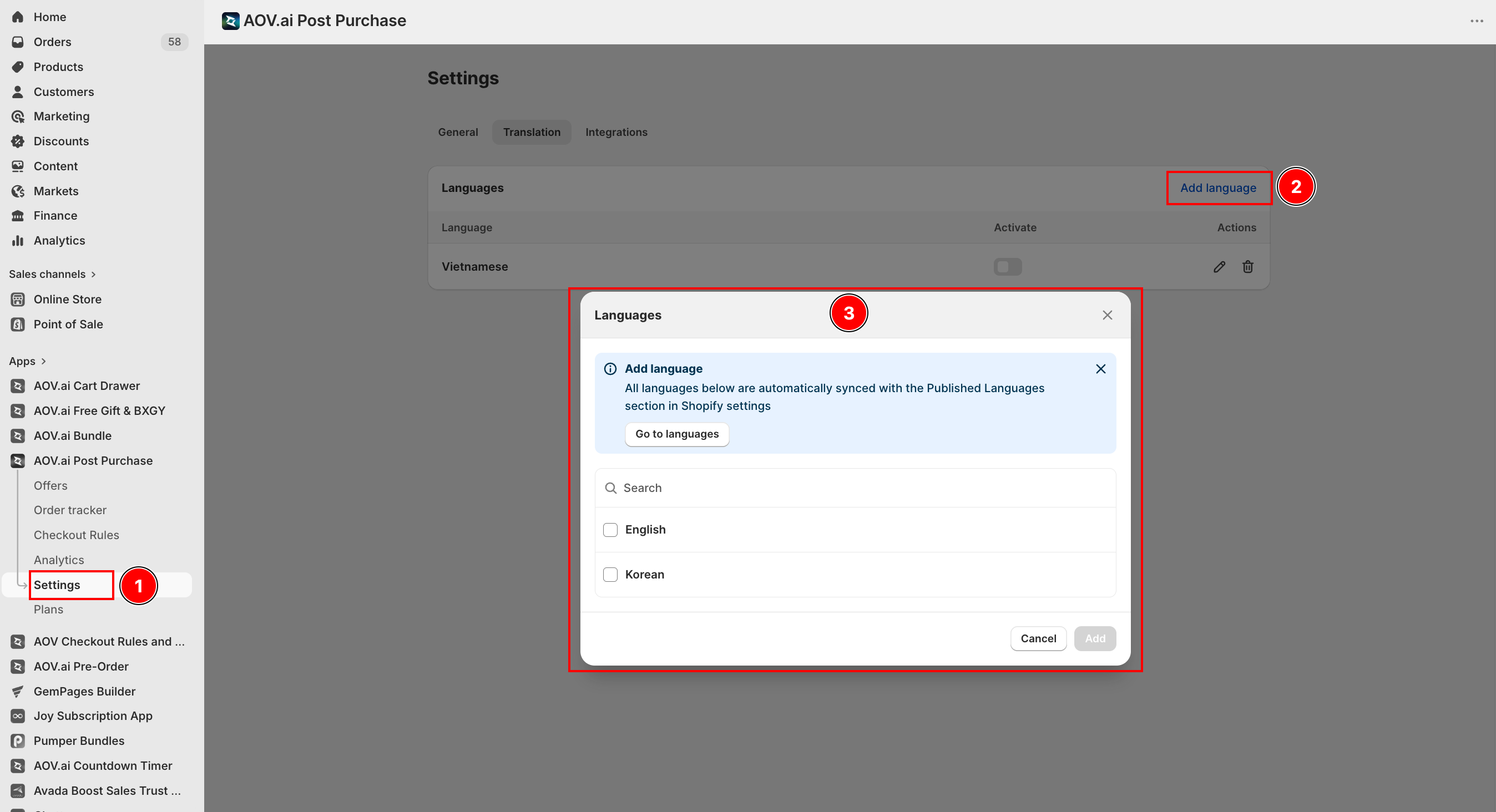Close the Languages dialog with X

(1107, 315)
